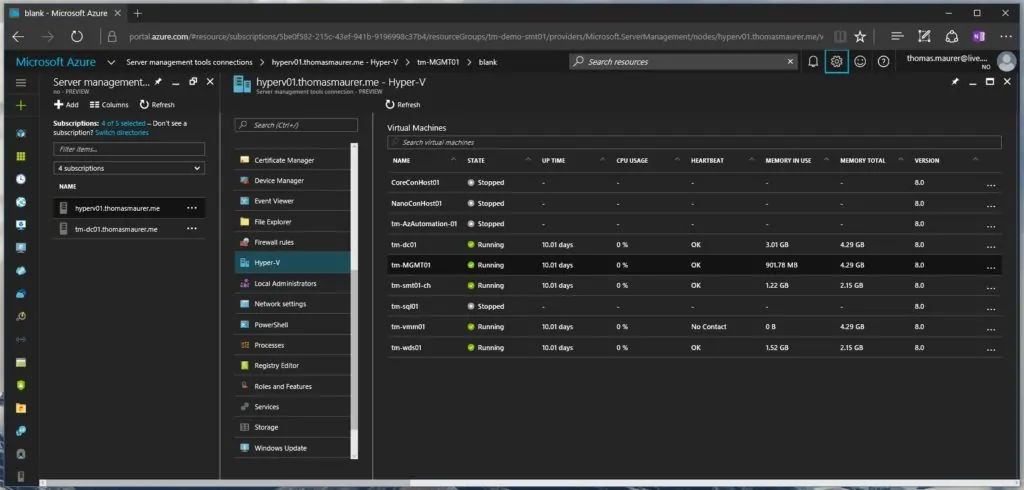Viewport: 1024px width, 490px height.
Task: Pin the Server management blade
Action: [x=159, y=82]
